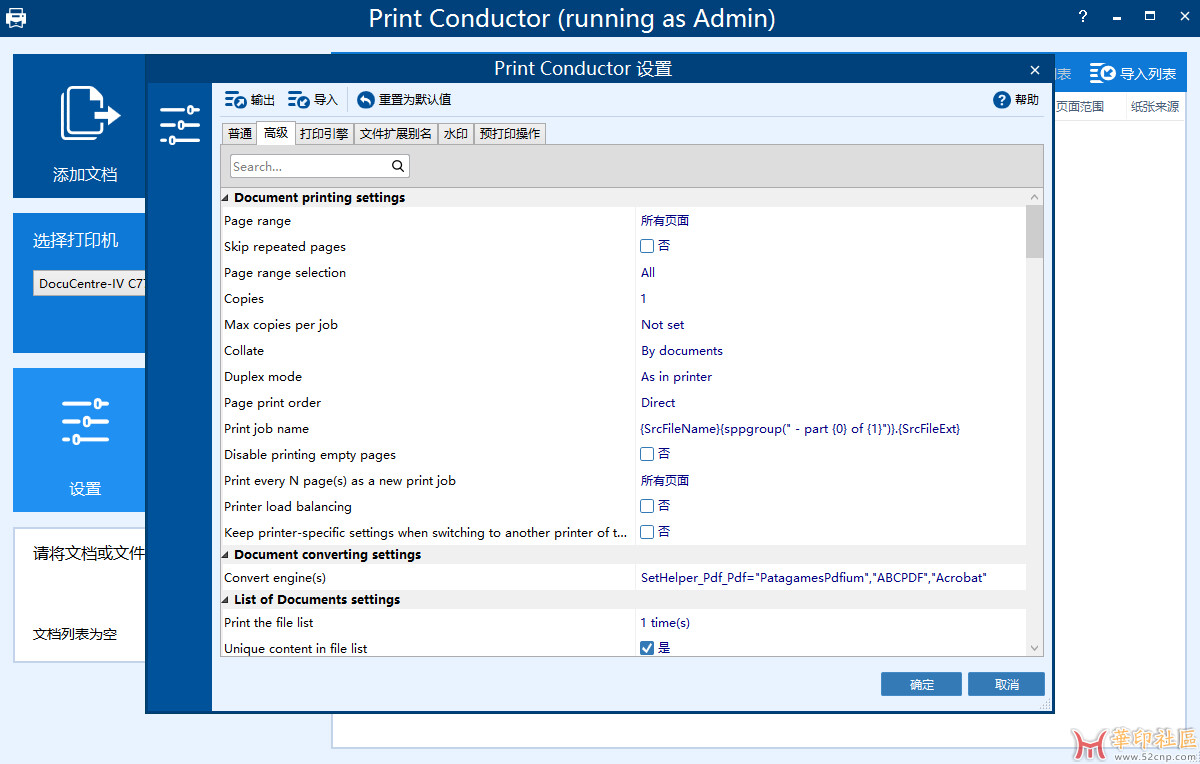Click the Collate value By documents

[x=682, y=351]
